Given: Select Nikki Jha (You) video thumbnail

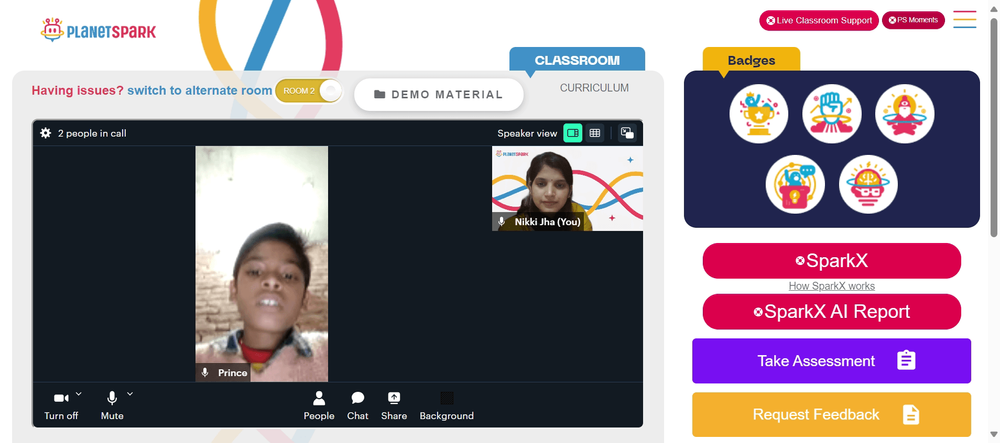Looking at the screenshot, I should click(567, 189).
